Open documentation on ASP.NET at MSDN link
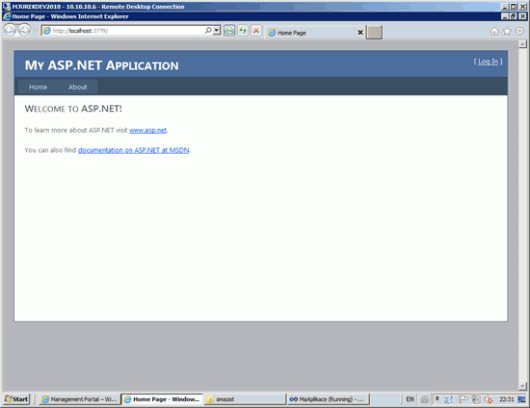The image size is (530, 408). pos(134,150)
